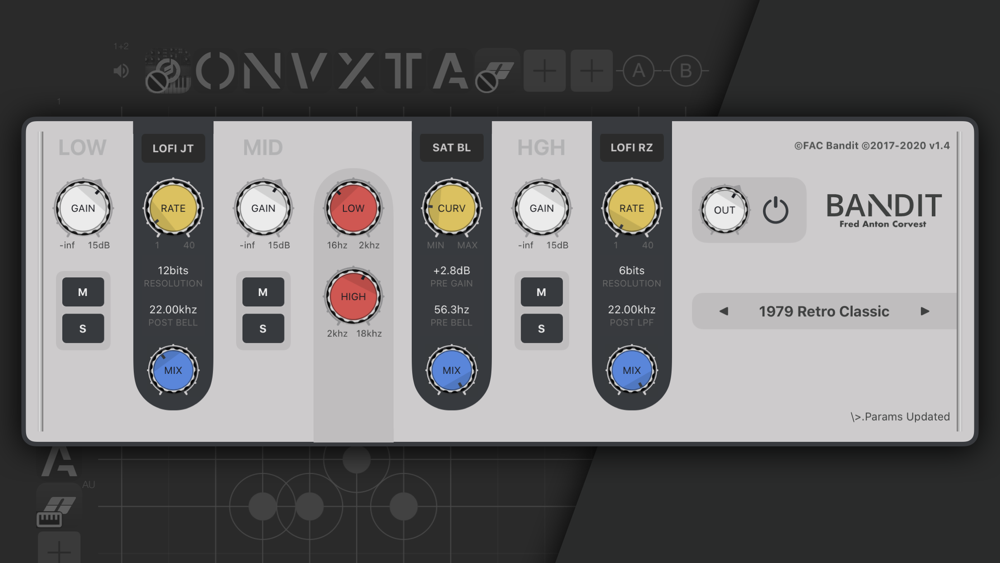The image size is (1000, 563).
Task: Open the LOFI RZ effect selector
Action: tap(631, 147)
